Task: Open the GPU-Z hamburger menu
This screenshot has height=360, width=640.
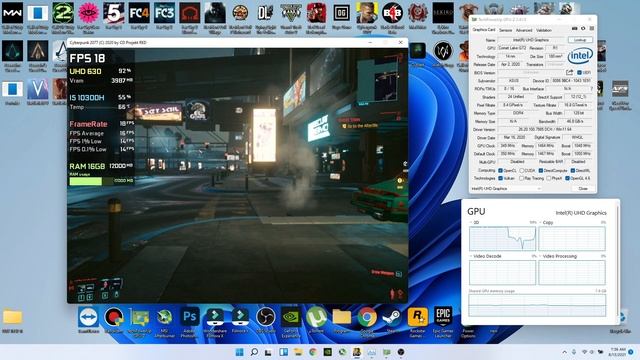Action: [591, 29]
